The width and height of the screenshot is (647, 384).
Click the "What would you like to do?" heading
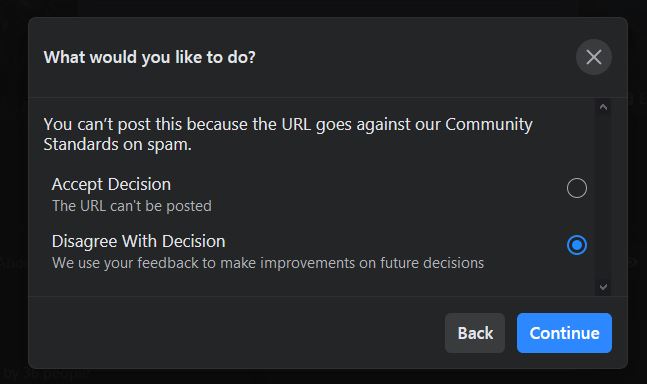coord(149,57)
